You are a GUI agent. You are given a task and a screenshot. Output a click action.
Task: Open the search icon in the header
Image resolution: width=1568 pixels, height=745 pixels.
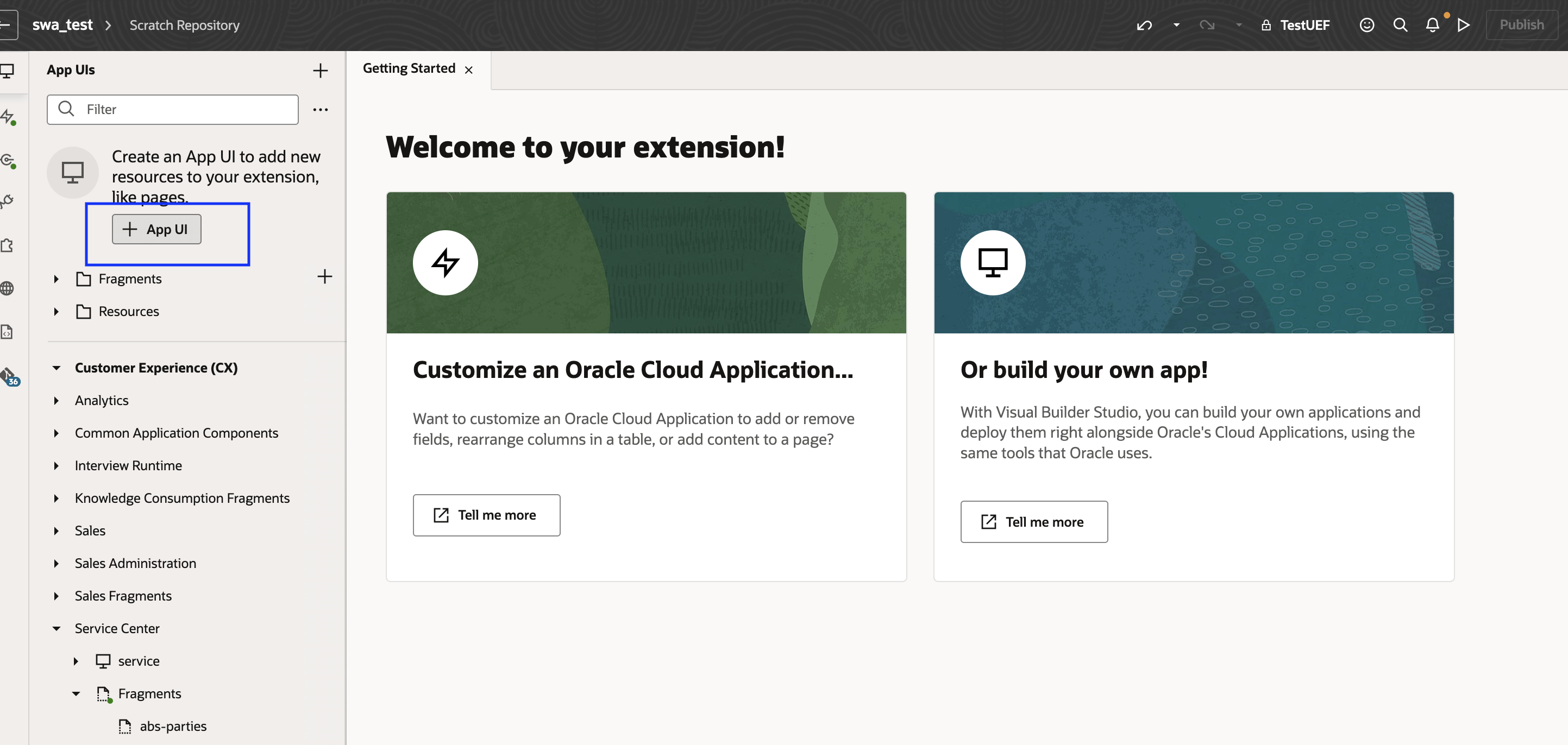click(x=1401, y=25)
